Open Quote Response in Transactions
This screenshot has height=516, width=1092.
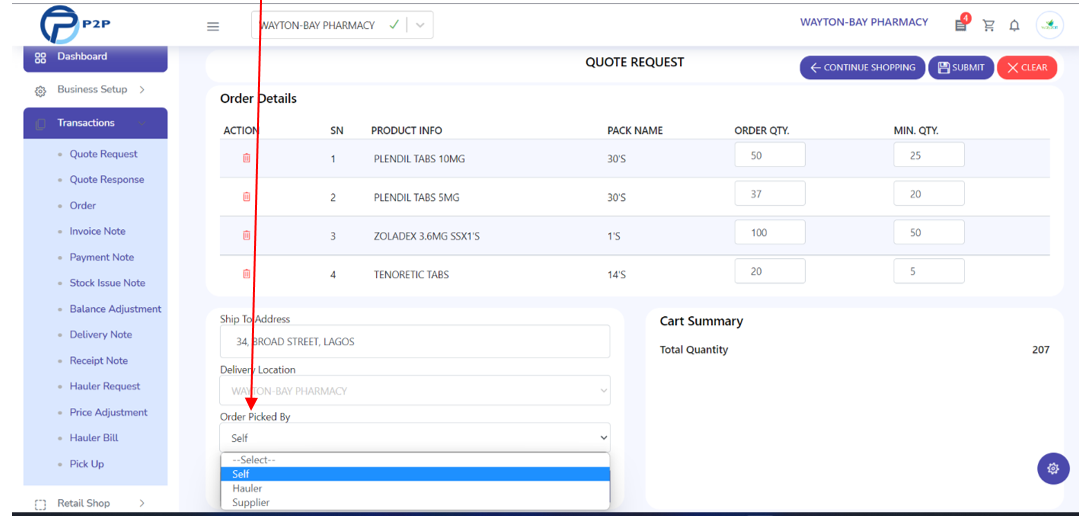[107, 180]
